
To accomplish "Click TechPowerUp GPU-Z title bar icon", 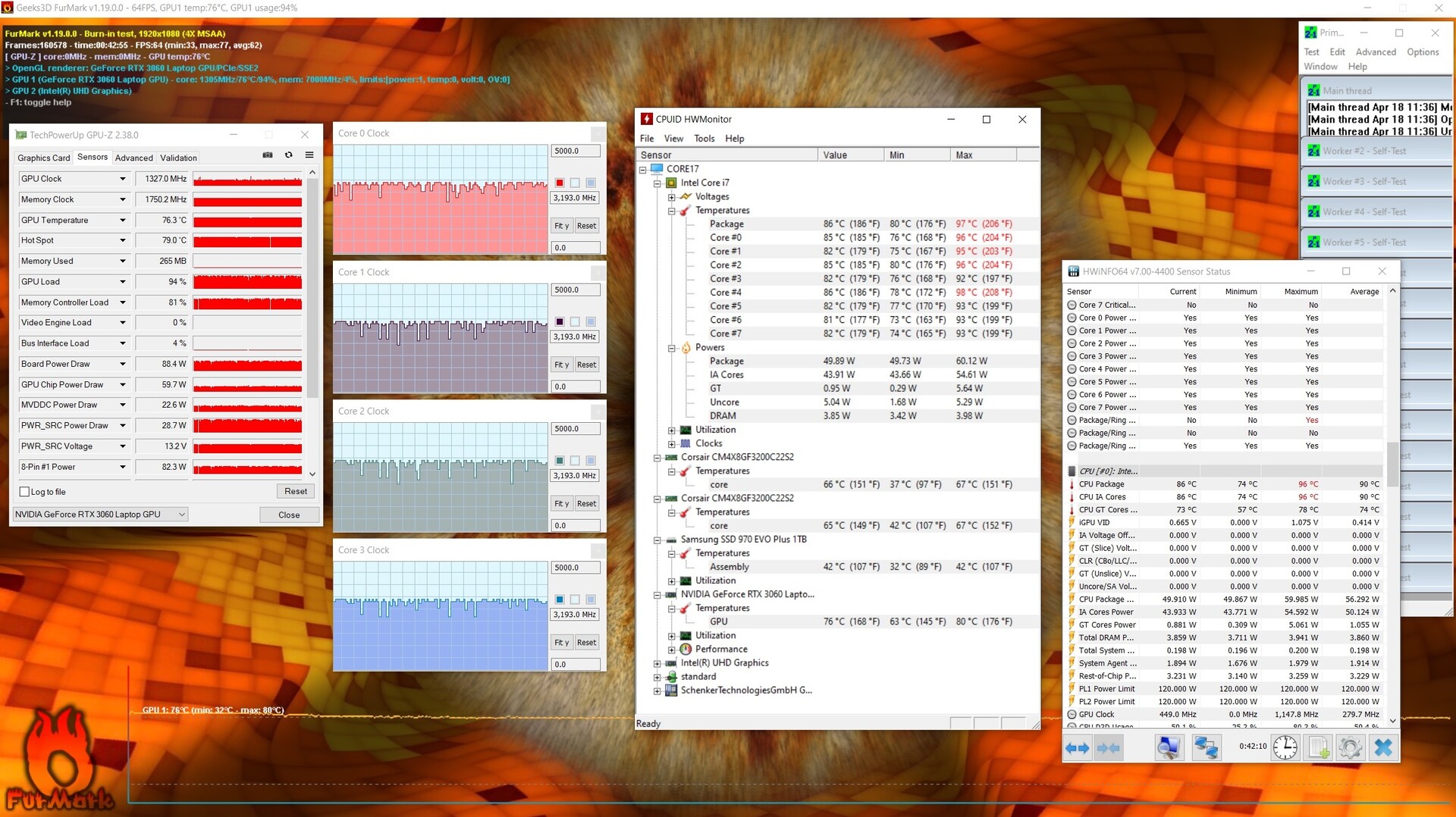I will [21, 135].
